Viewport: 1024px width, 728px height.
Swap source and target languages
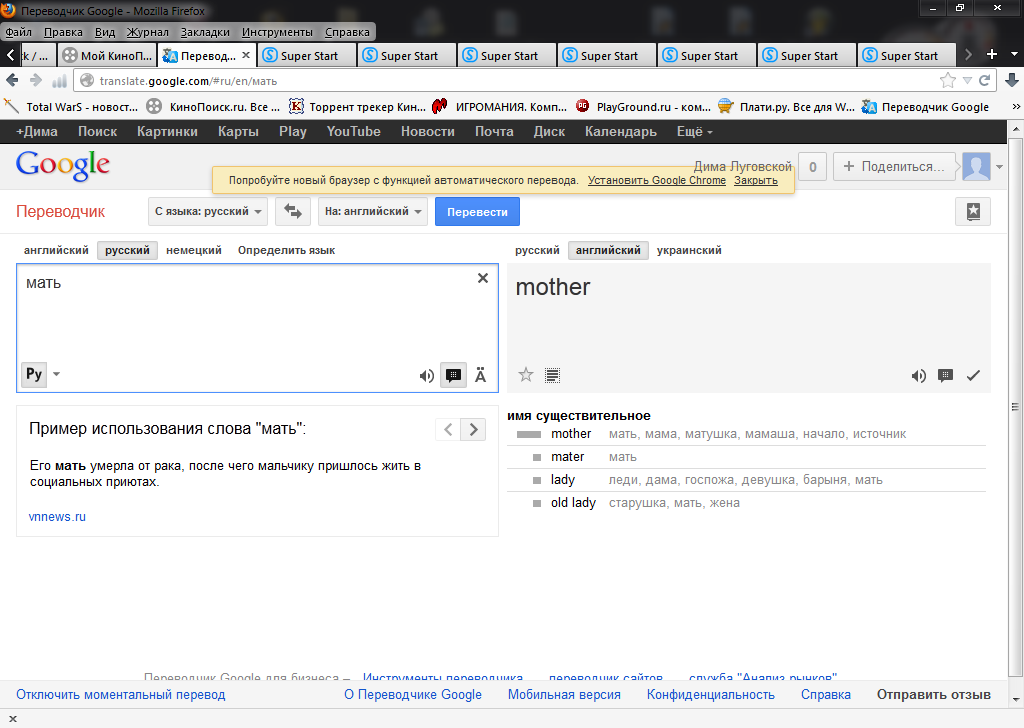click(293, 212)
